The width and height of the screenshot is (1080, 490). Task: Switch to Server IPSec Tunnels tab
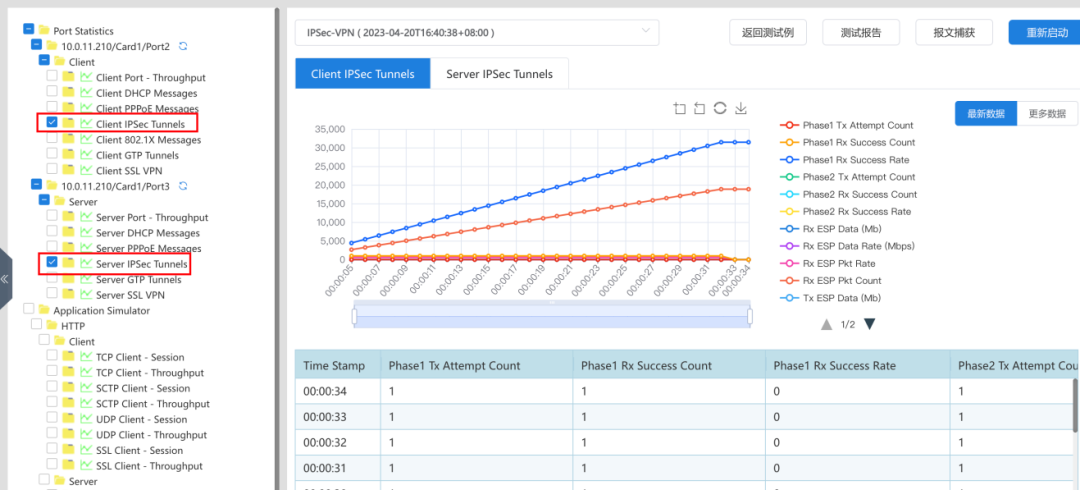499,74
